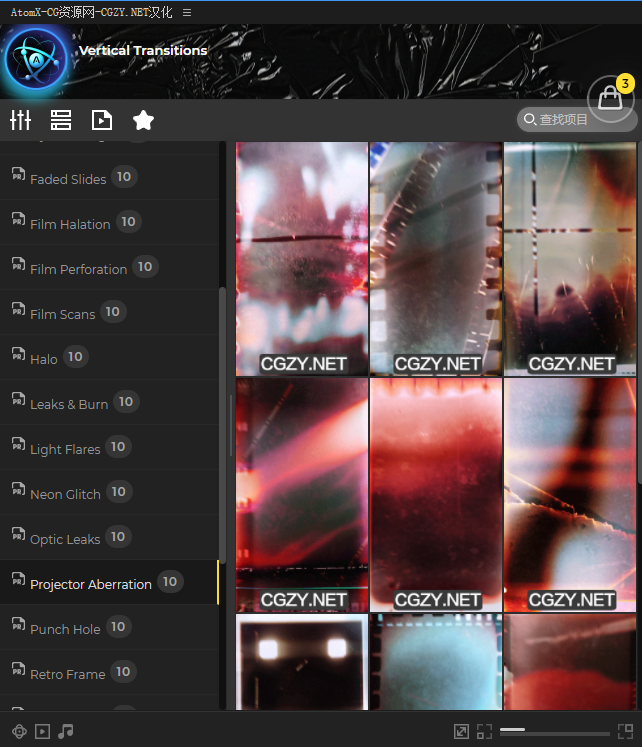The image size is (642, 747).
Task: Adjust the thumbnail size slider
Action: (x=555, y=730)
